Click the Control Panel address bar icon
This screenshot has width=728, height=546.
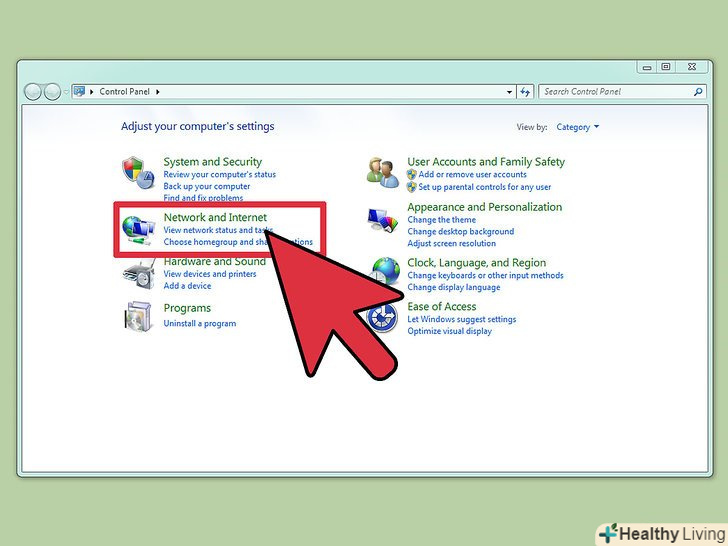79,91
